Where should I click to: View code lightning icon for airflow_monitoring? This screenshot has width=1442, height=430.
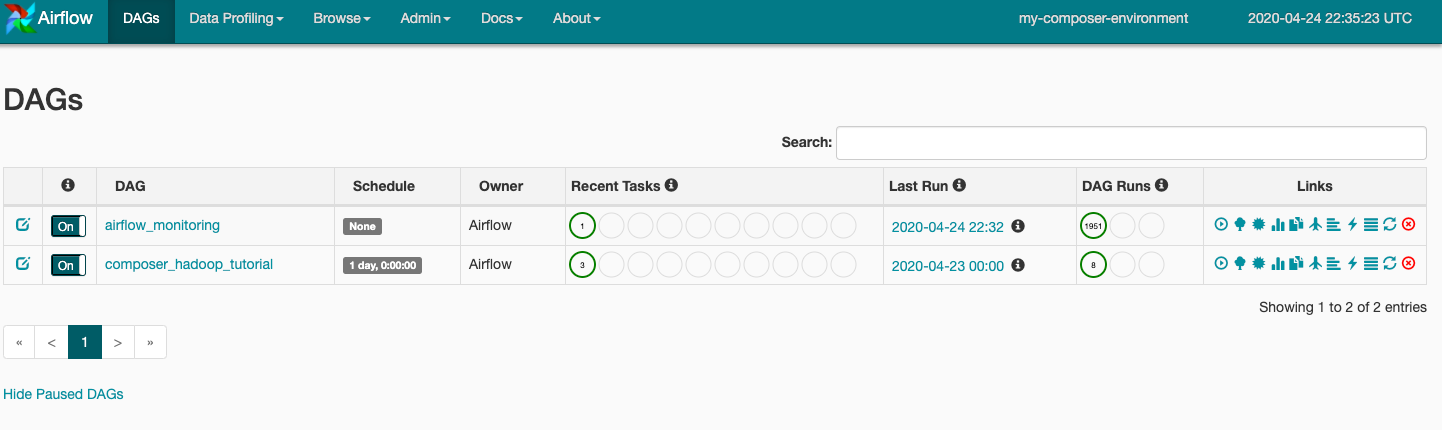point(1352,225)
